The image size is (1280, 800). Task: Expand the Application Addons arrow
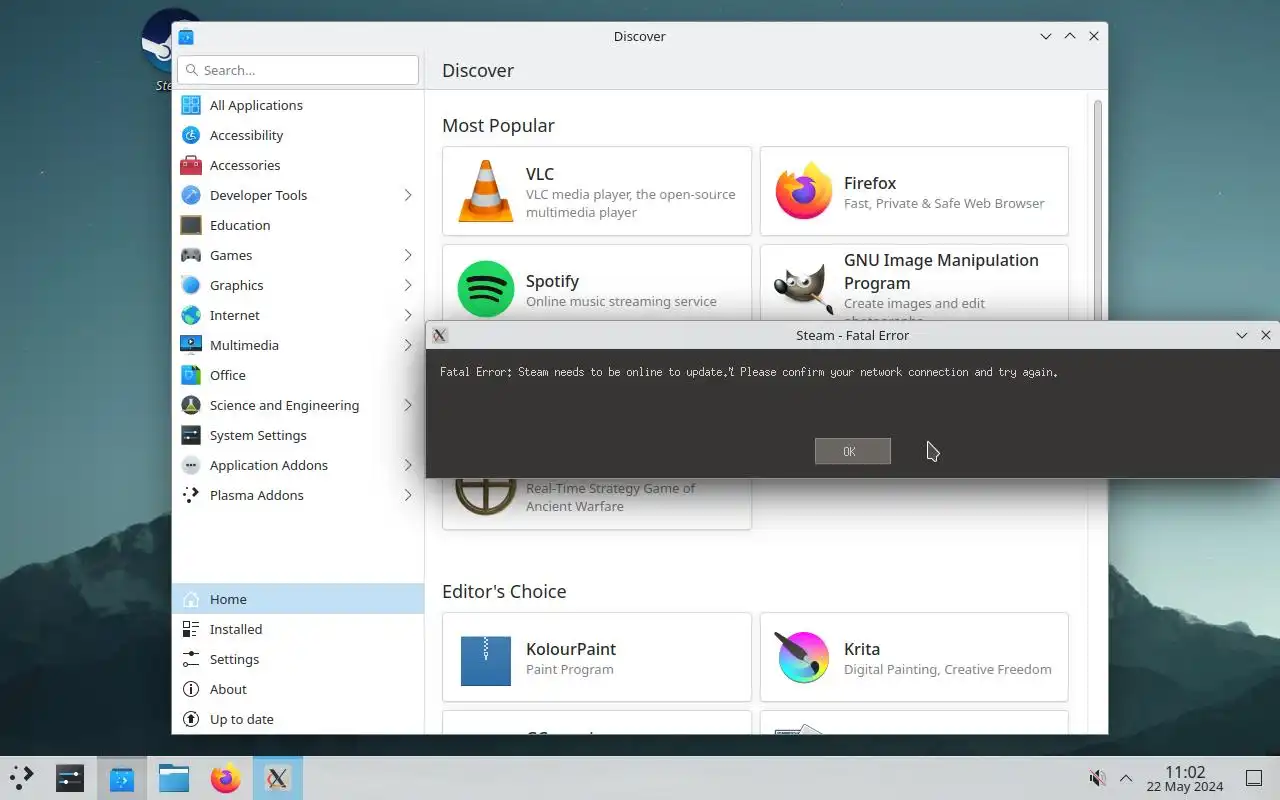tap(408, 465)
